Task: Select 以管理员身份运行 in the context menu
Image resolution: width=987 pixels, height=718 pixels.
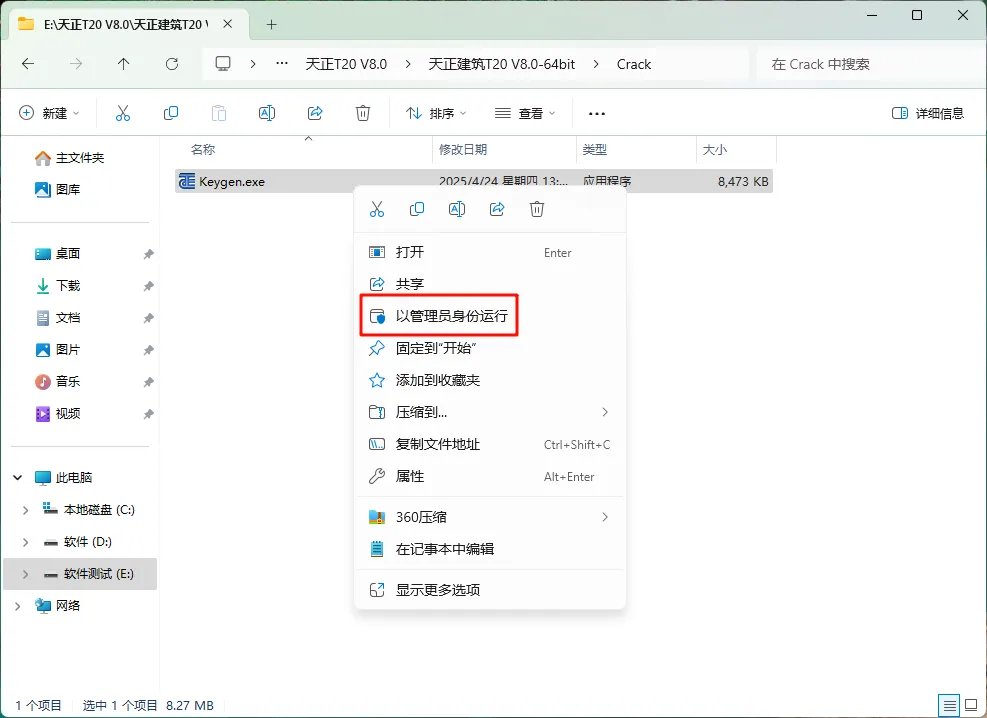Action: (490, 316)
